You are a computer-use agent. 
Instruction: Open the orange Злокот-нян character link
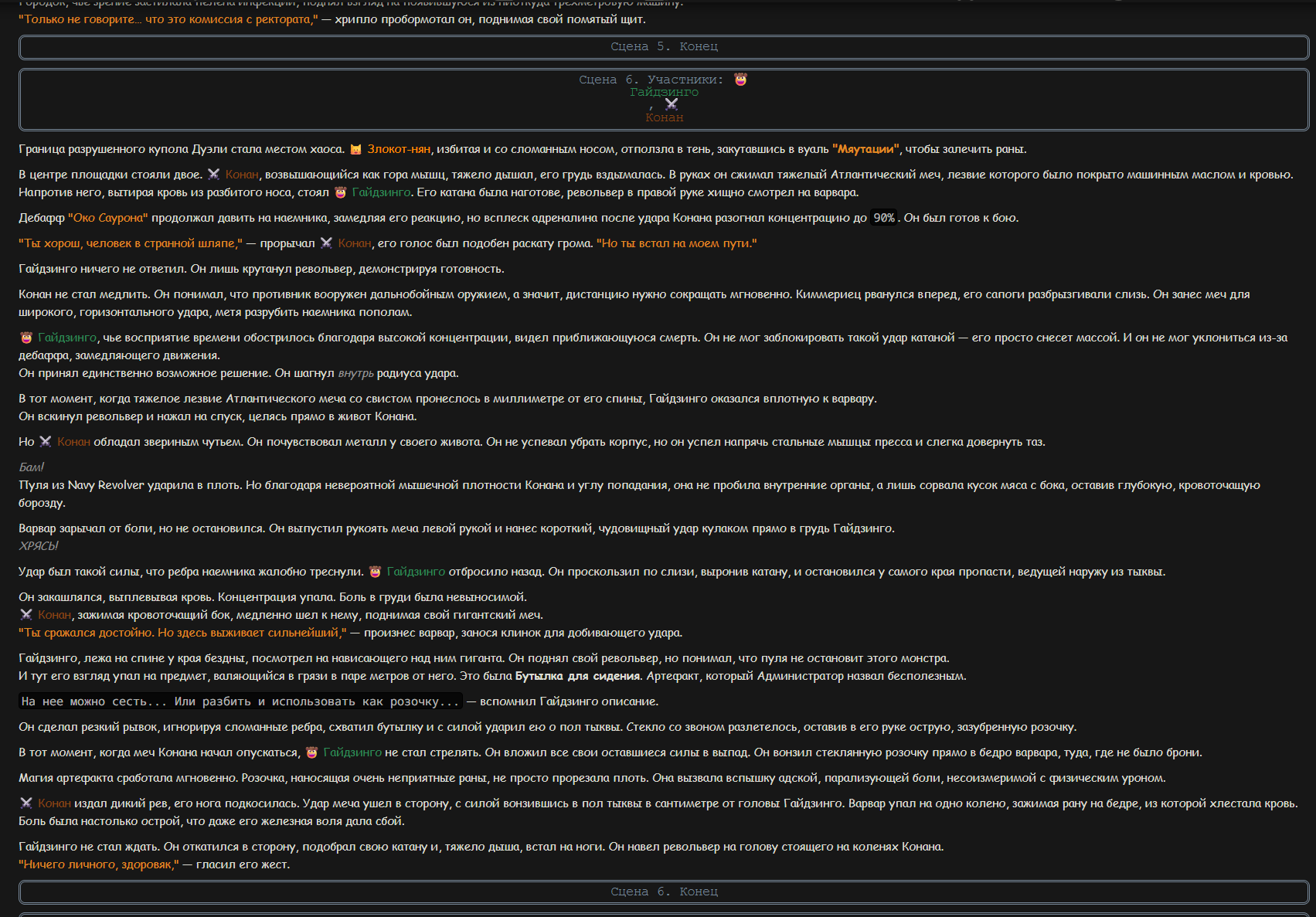pos(399,149)
